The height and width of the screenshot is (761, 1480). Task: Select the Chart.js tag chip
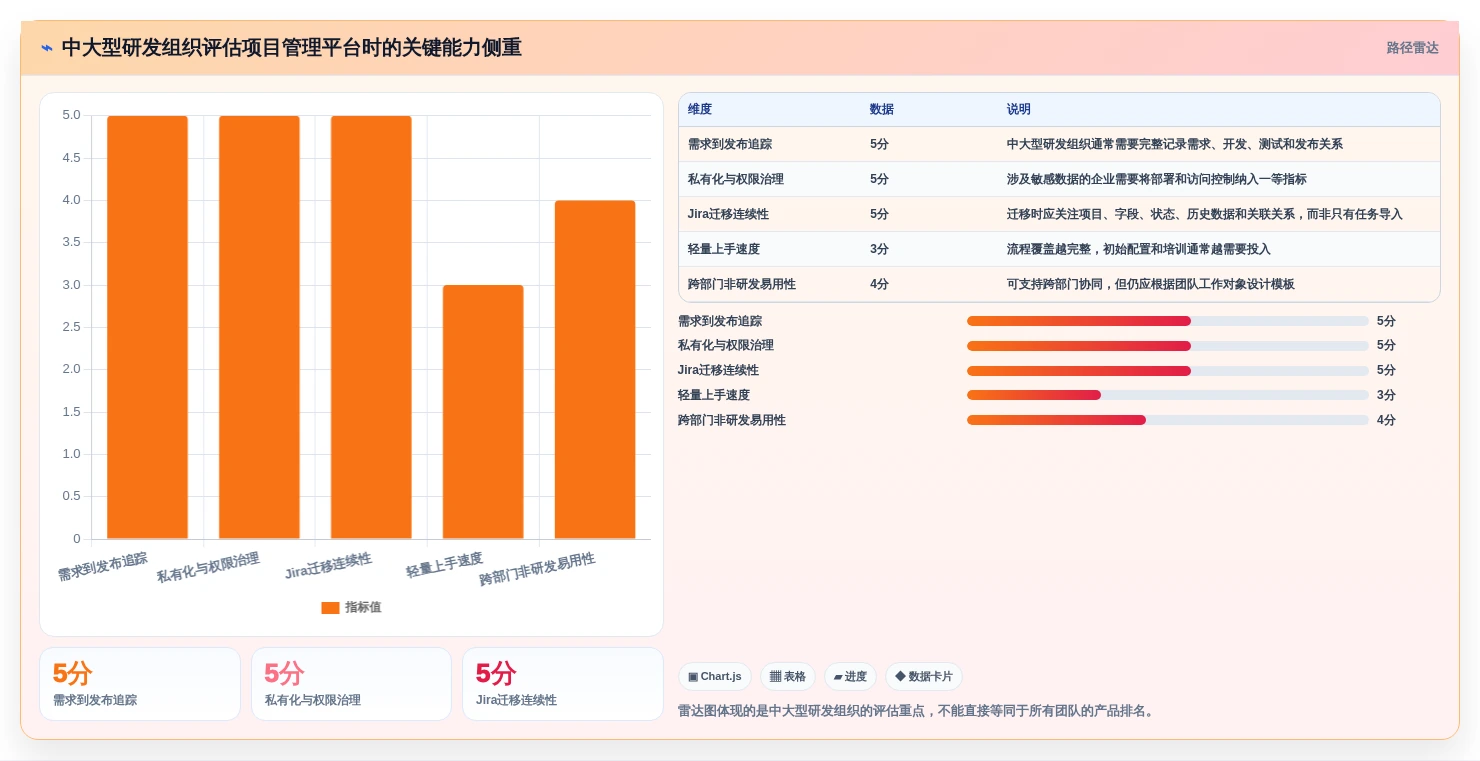(x=715, y=677)
